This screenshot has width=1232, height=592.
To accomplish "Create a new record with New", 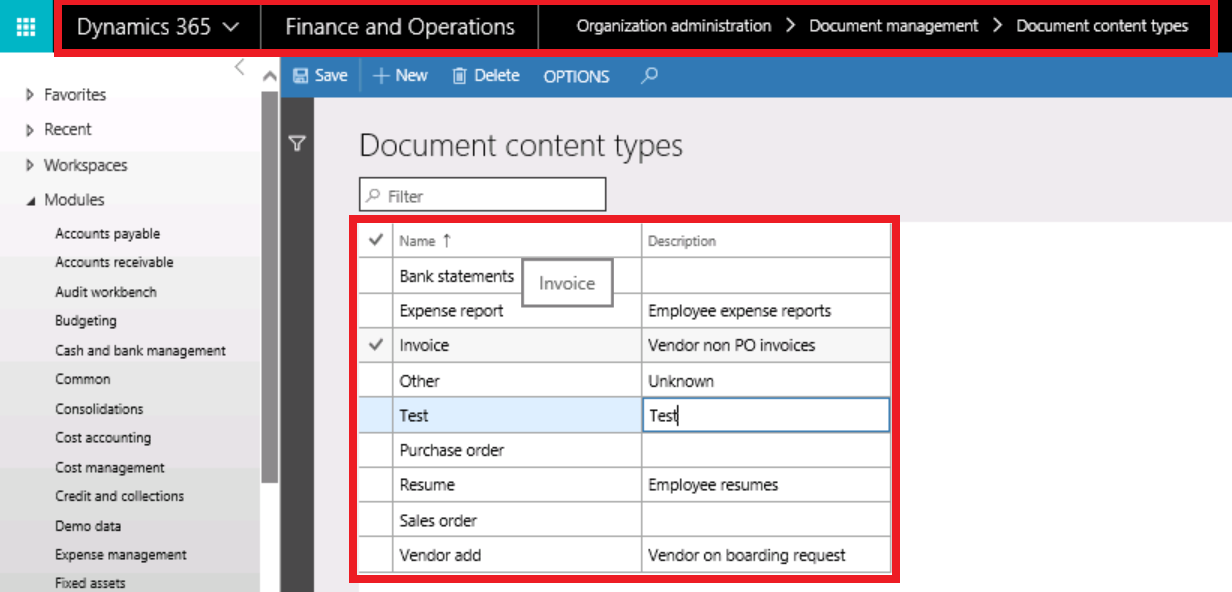I will pos(400,76).
